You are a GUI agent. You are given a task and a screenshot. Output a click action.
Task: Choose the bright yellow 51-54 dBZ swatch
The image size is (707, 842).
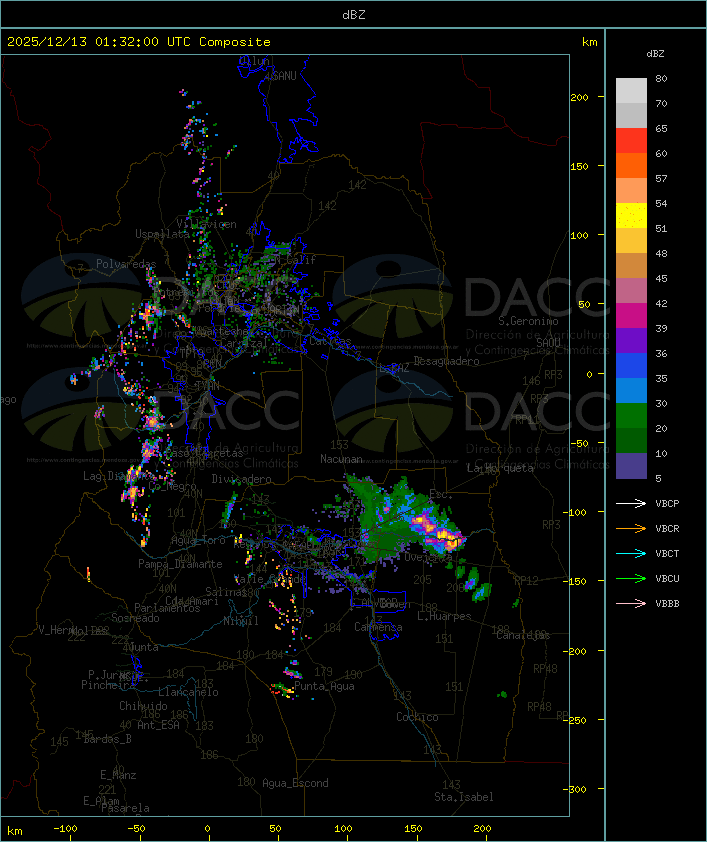pos(631,215)
